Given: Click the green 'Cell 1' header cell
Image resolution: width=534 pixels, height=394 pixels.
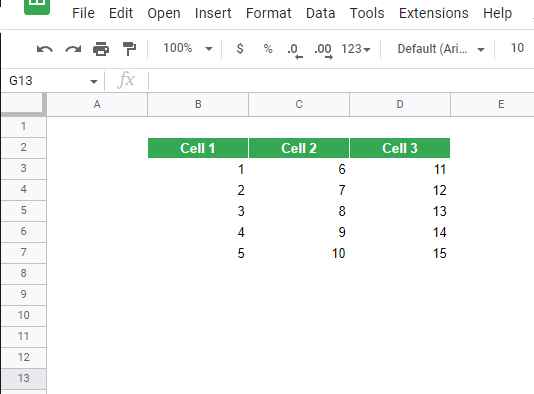Looking at the screenshot, I should [198, 148].
